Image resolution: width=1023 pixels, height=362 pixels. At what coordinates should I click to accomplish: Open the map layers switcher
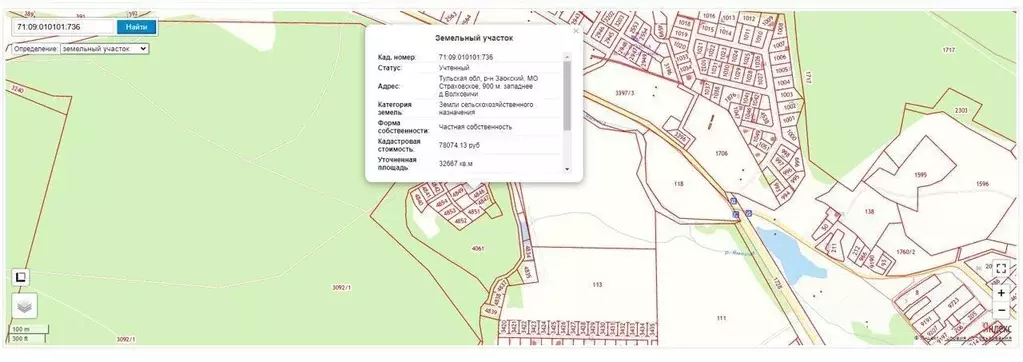25,306
